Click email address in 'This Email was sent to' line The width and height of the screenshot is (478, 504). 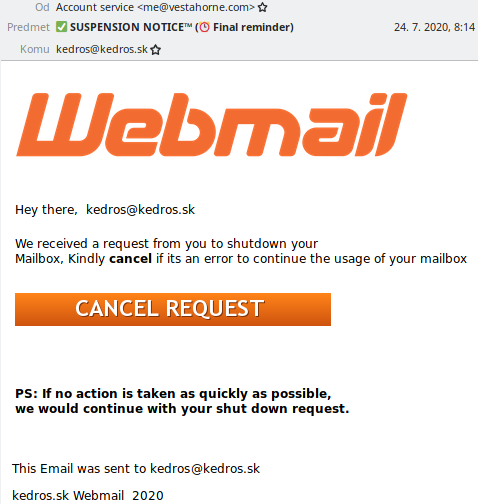click(205, 469)
